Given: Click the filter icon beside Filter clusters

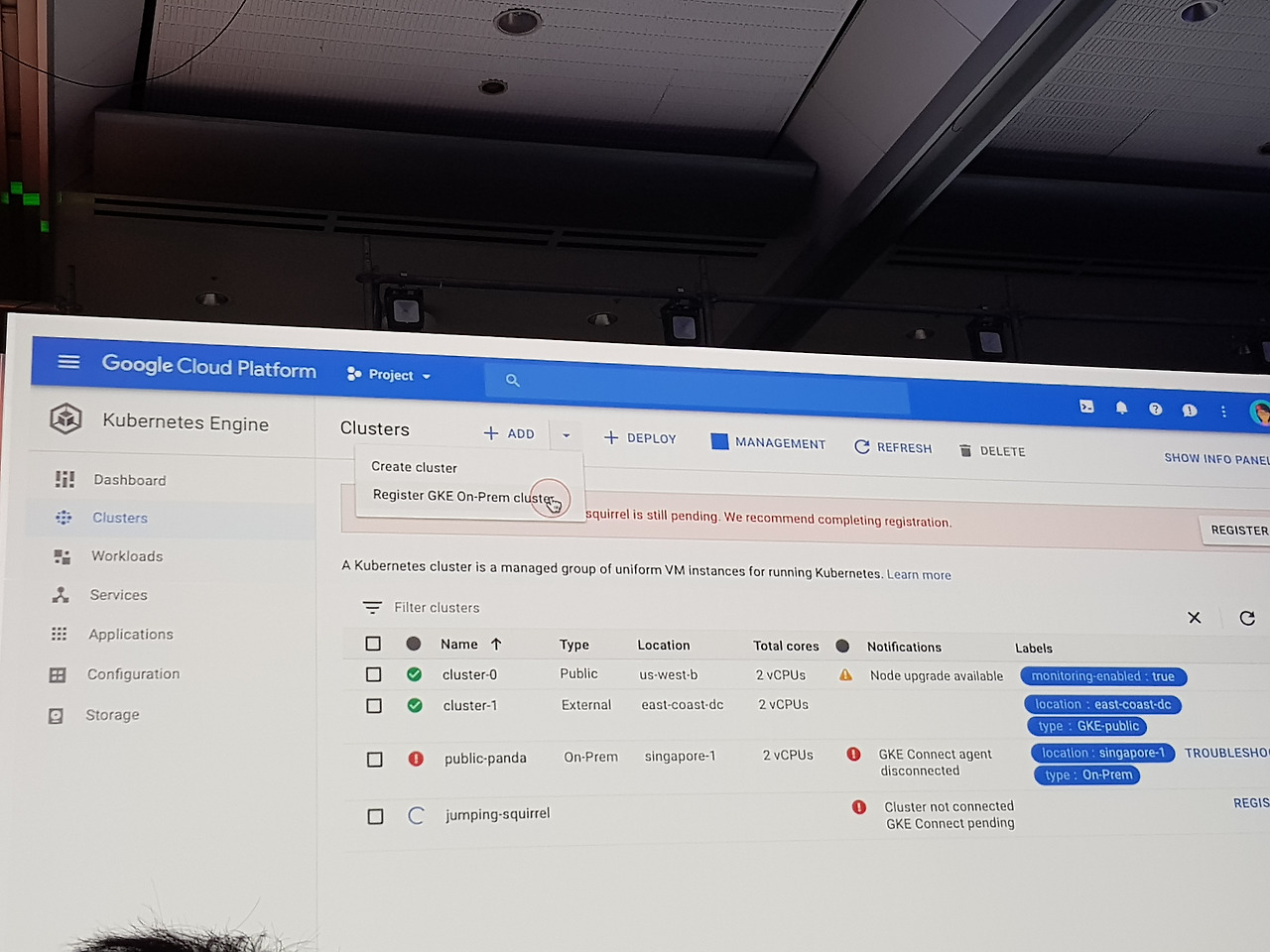Looking at the screenshot, I should (372, 607).
